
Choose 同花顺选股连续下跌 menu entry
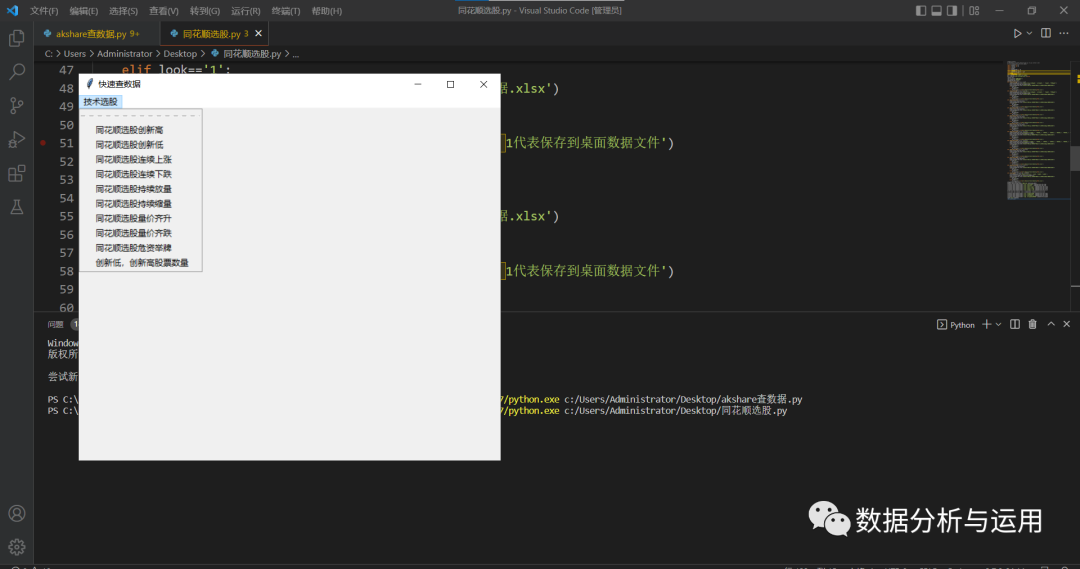tap(141, 174)
